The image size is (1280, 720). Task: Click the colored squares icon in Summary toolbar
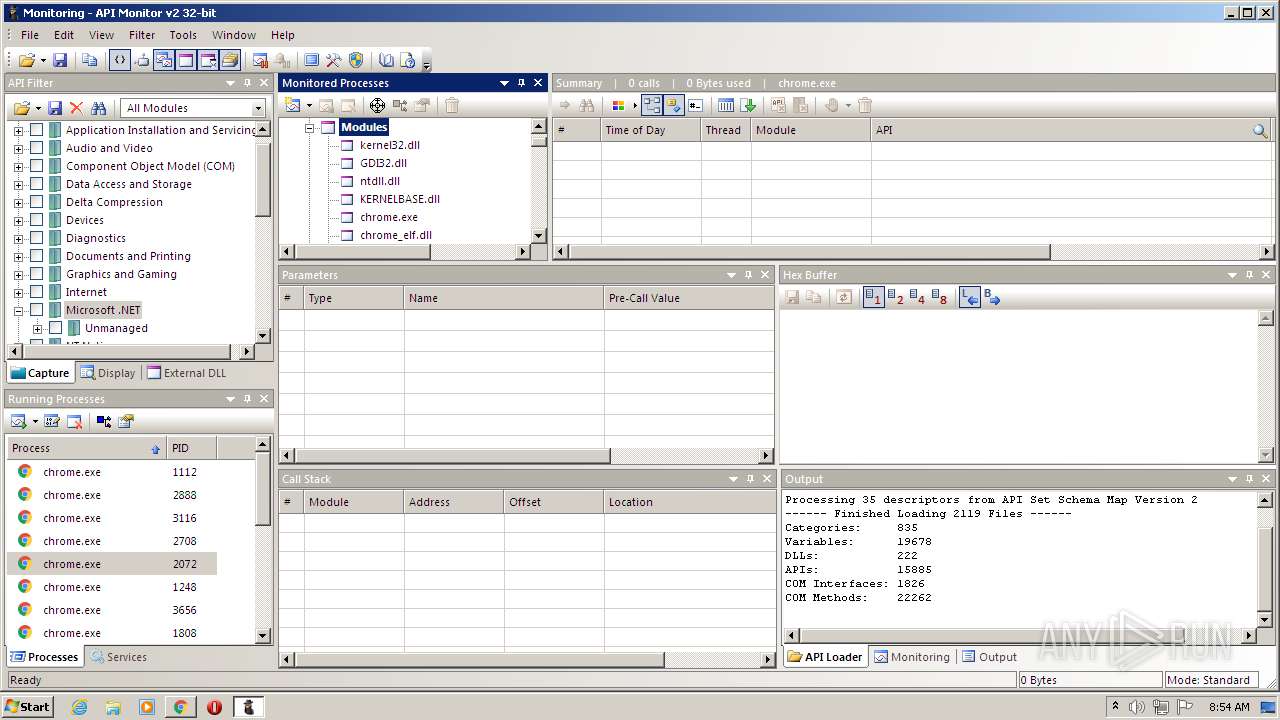[618, 105]
